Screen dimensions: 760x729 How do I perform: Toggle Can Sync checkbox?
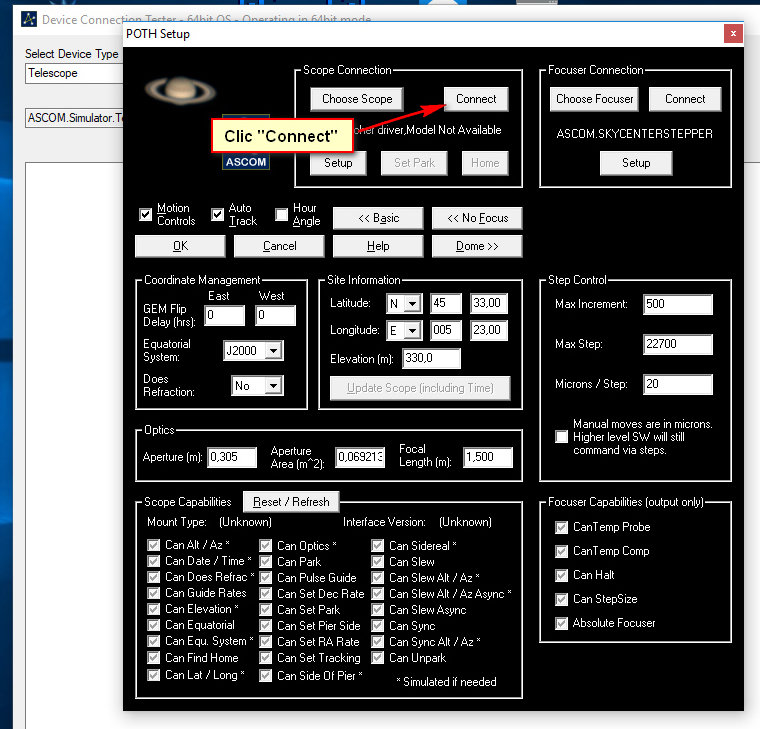pos(378,626)
